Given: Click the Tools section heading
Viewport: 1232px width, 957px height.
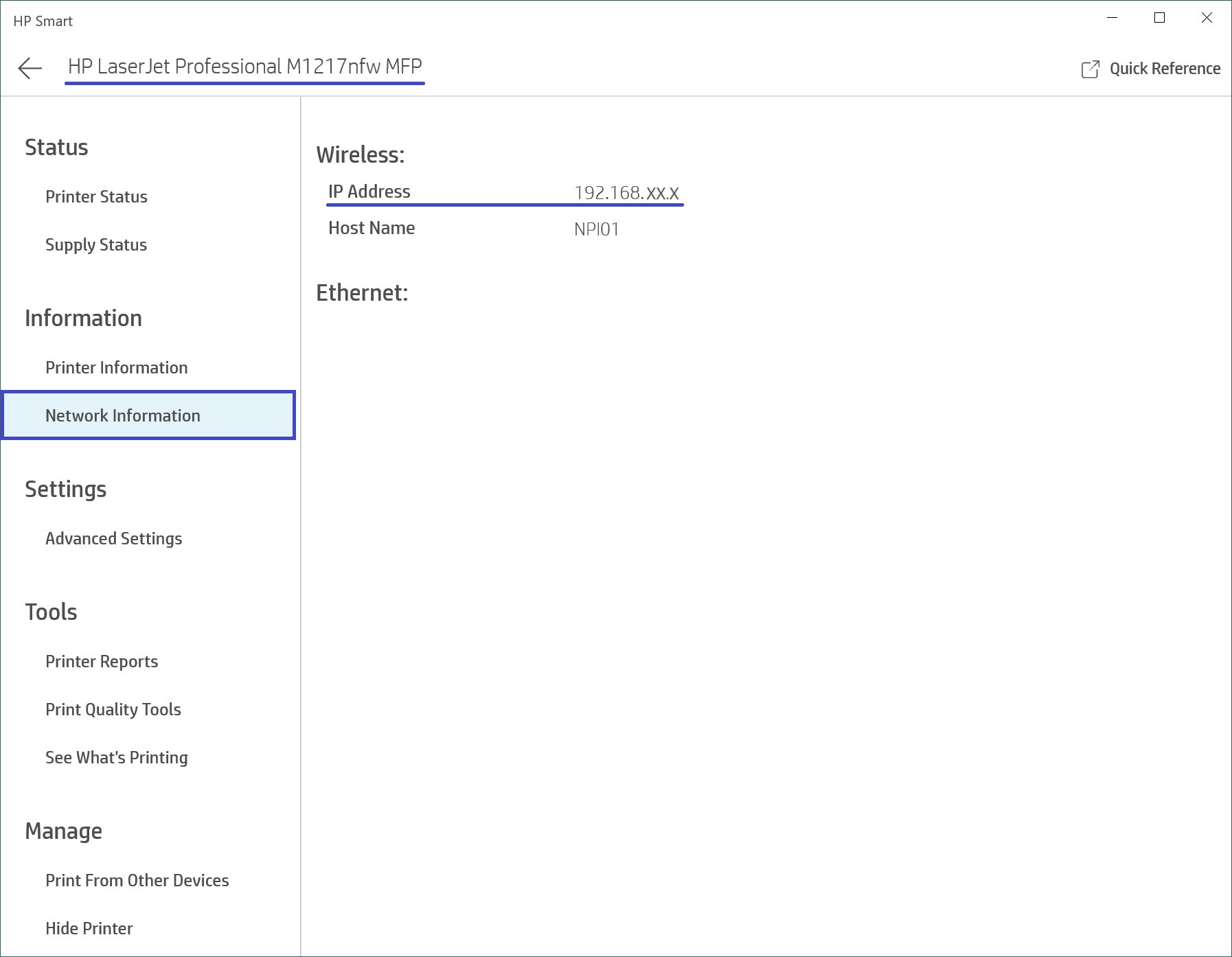Looking at the screenshot, I should point(51,612).
